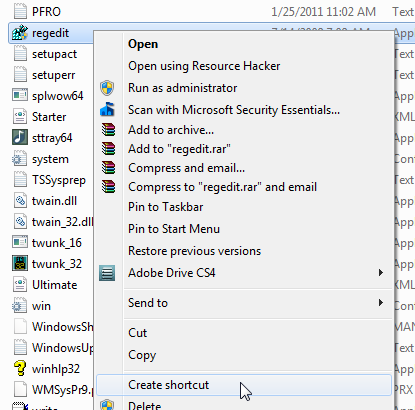Select Run as administrator
This screenshot has width=415, height=410.
click(183, 88)
